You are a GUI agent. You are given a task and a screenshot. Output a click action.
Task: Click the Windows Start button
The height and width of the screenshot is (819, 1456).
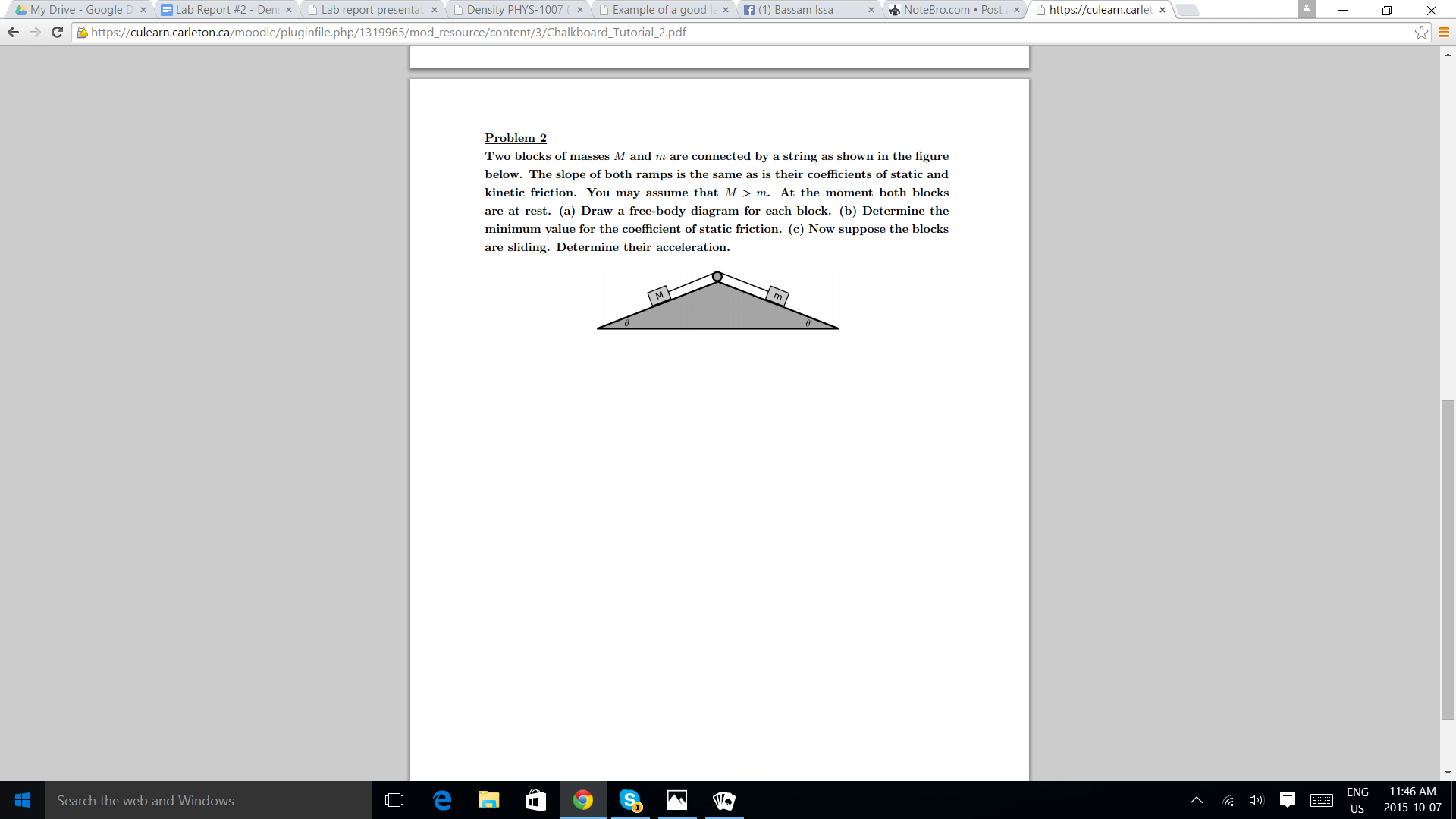tap(22, 800)
